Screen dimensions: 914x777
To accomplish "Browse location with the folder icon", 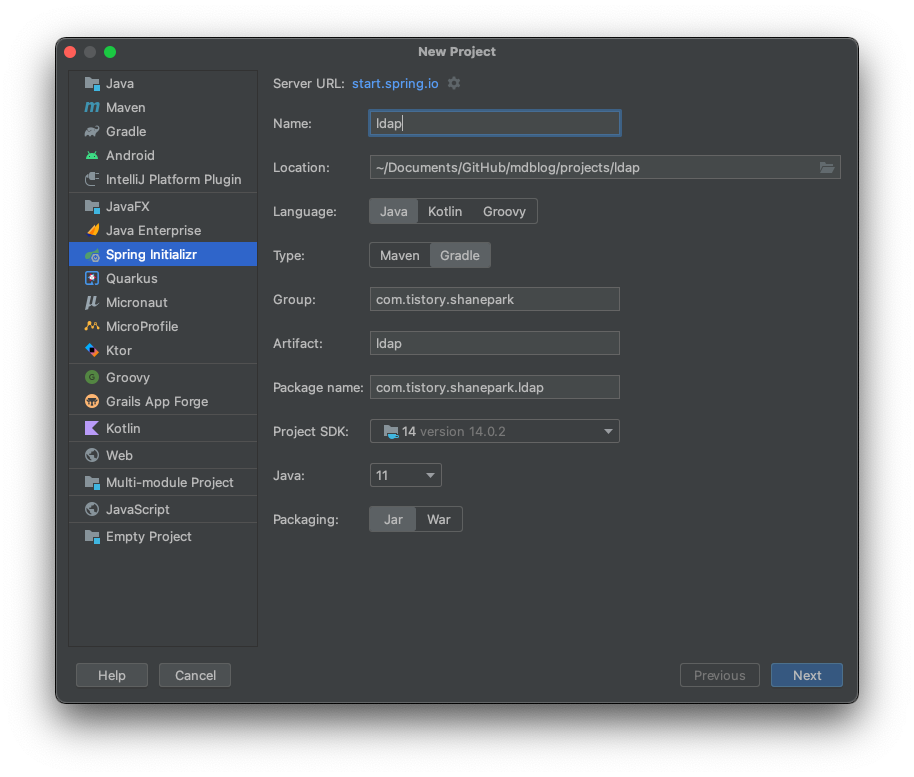I will 827,167.
